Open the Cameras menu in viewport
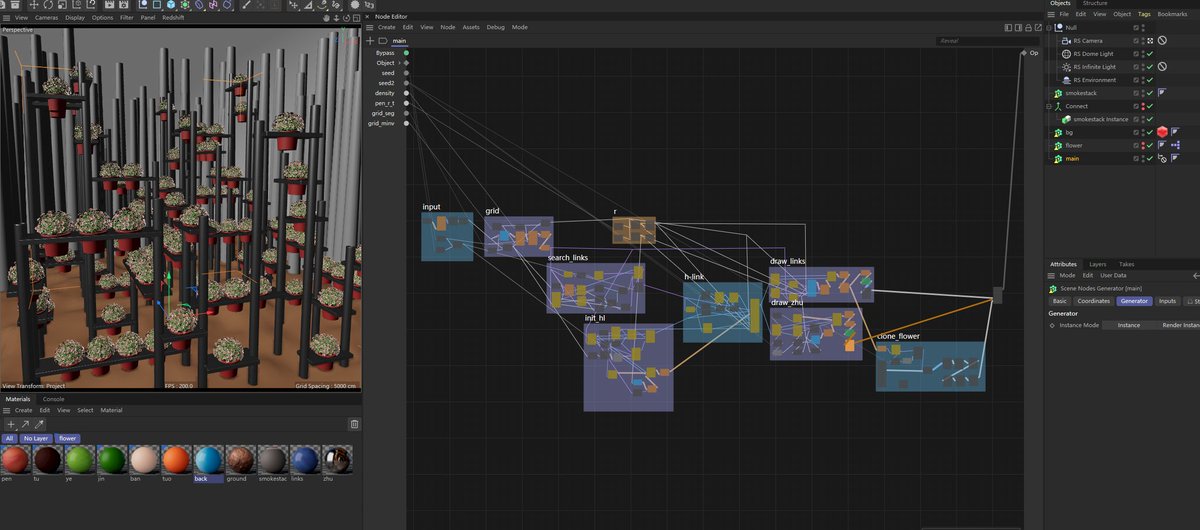Image resolution: width=1200 pixels, height=530 pixels. pos(46,17)
